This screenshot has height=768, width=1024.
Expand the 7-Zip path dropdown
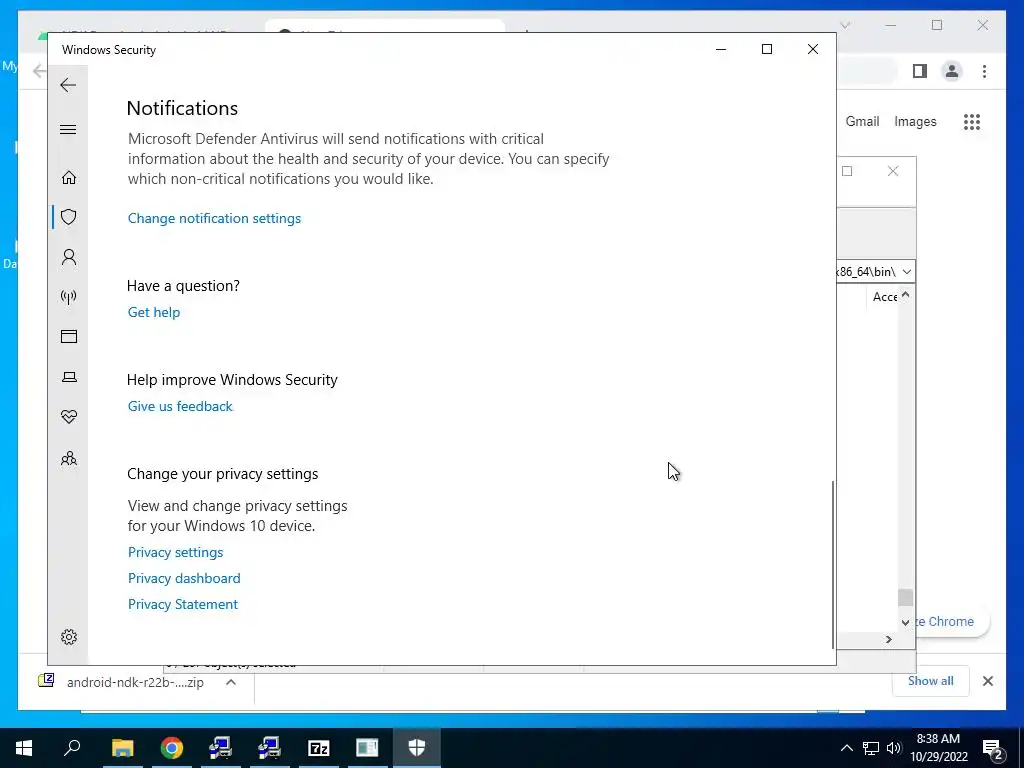coord(906,272)
